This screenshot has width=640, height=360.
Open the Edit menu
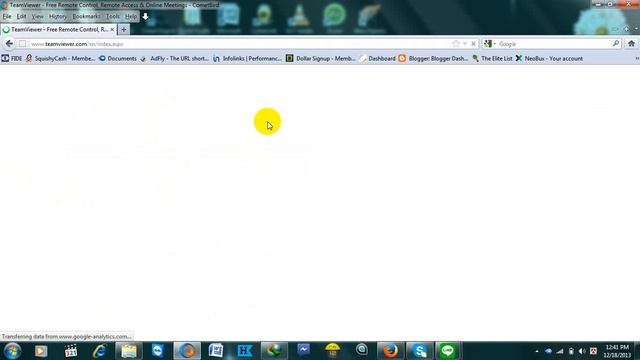pyautogui.click(x=21, y=16)
